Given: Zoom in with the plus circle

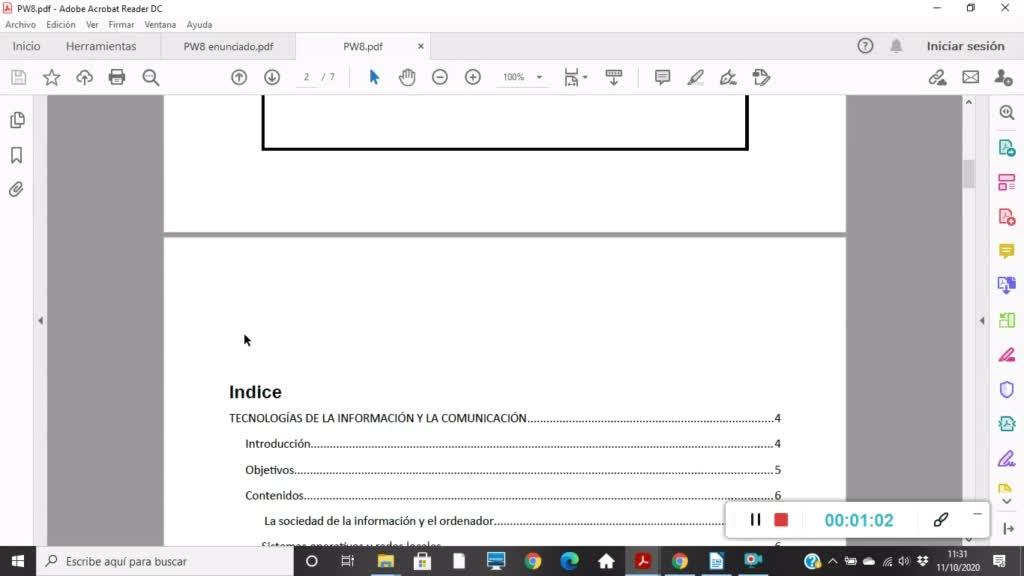Looking at the screenshot, I should pyautogui.click(x=473, y=77).
